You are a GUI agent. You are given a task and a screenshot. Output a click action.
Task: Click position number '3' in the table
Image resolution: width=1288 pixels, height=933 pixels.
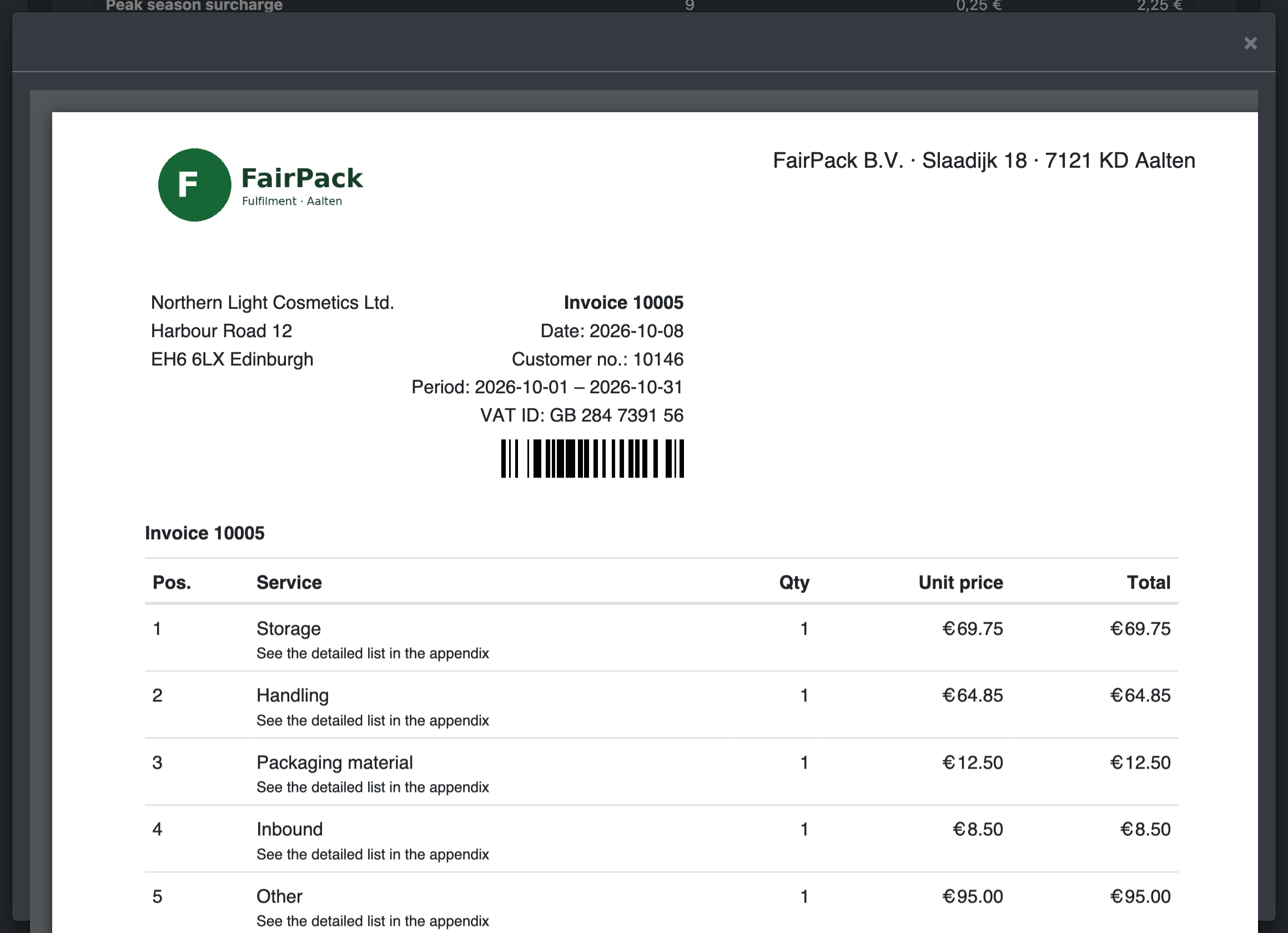pyautogui.click(x=157, y=763)
